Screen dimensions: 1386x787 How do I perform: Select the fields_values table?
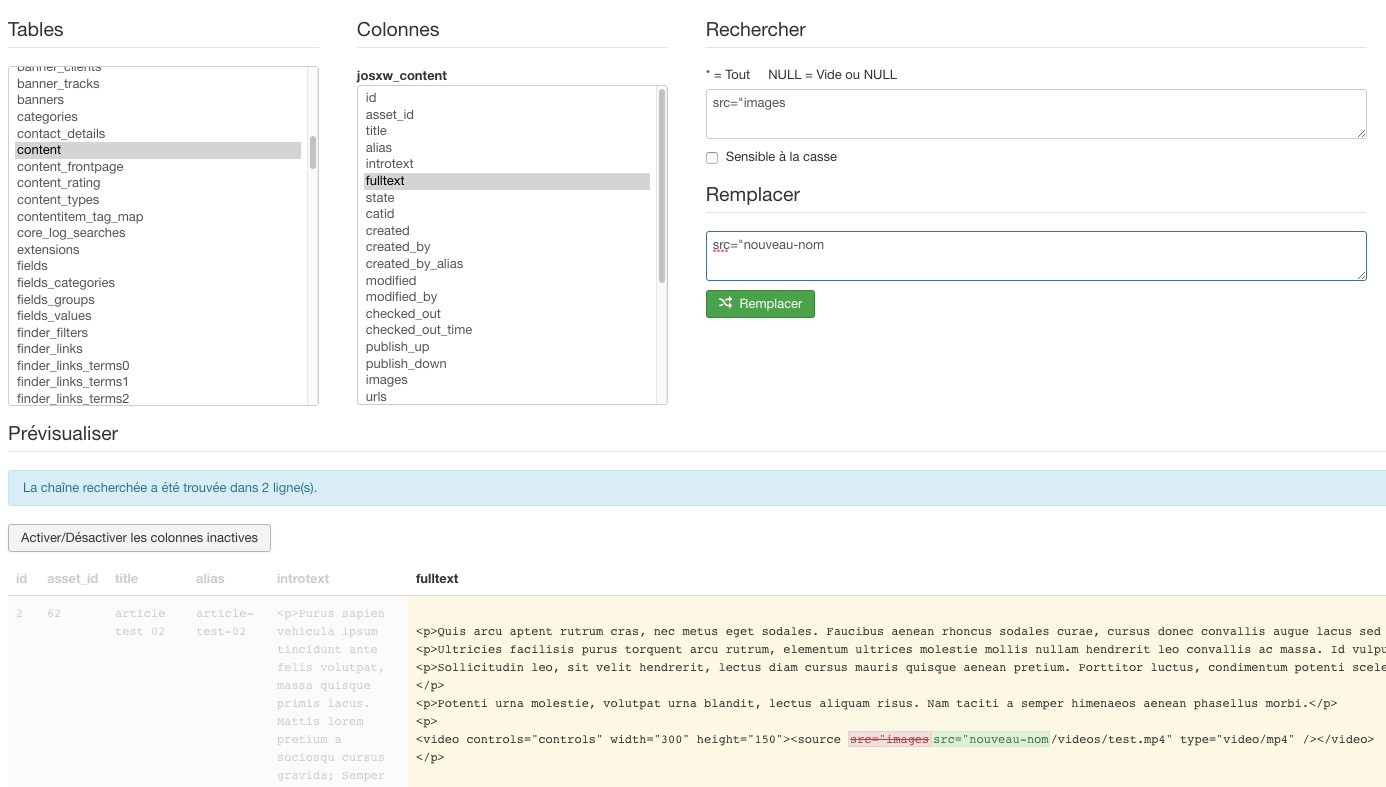coord(158,316)
